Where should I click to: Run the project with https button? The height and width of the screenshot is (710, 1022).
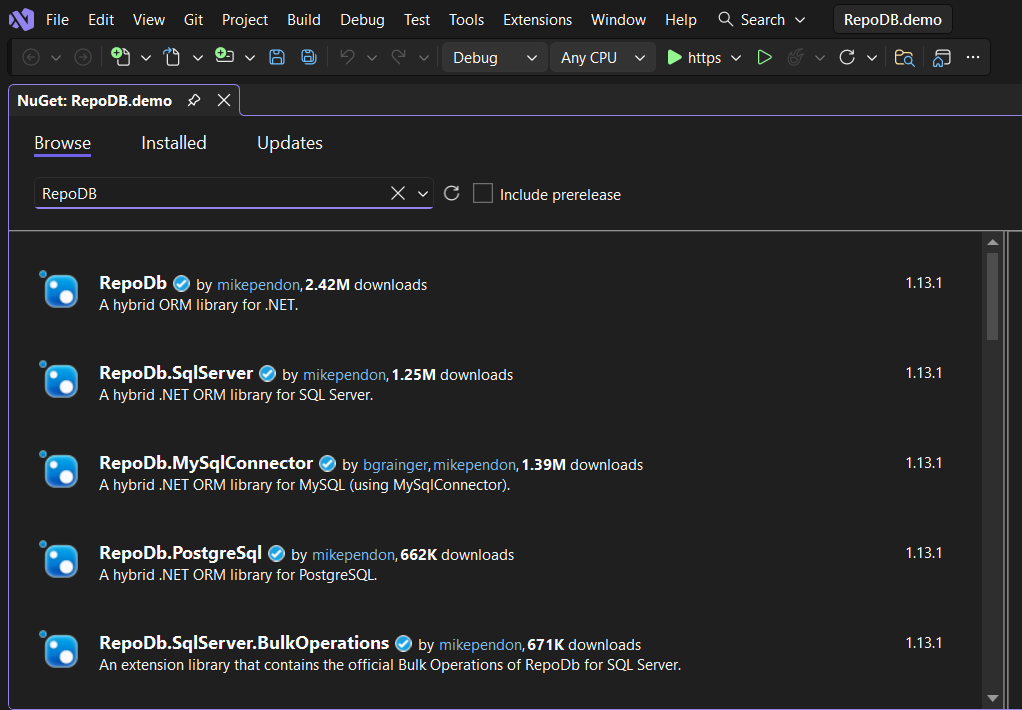point(694,58)
